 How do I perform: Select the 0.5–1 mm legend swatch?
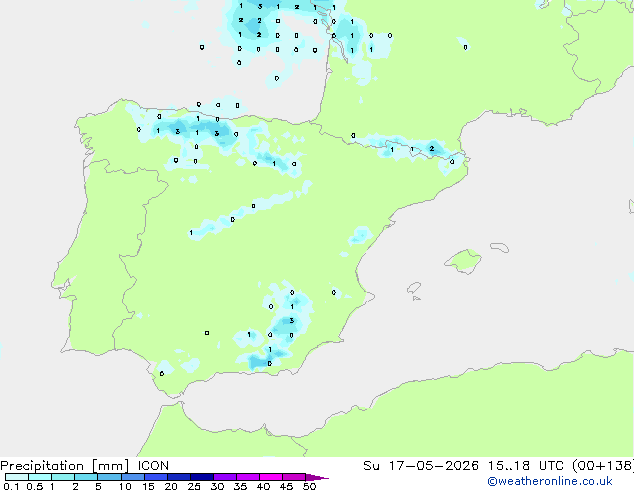pos(40,477)
